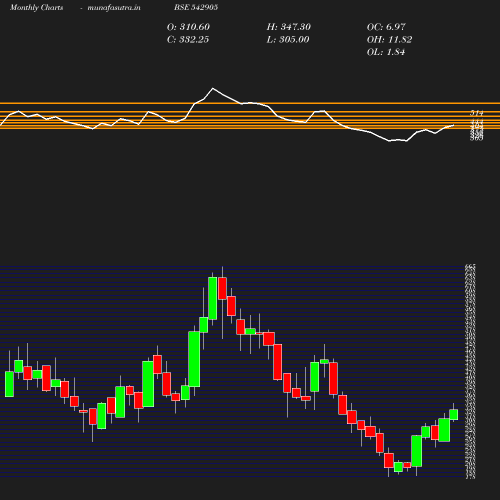500x500 pixels.
Task: Click the low value L: 305.00
Action: [x=288, y=39]
